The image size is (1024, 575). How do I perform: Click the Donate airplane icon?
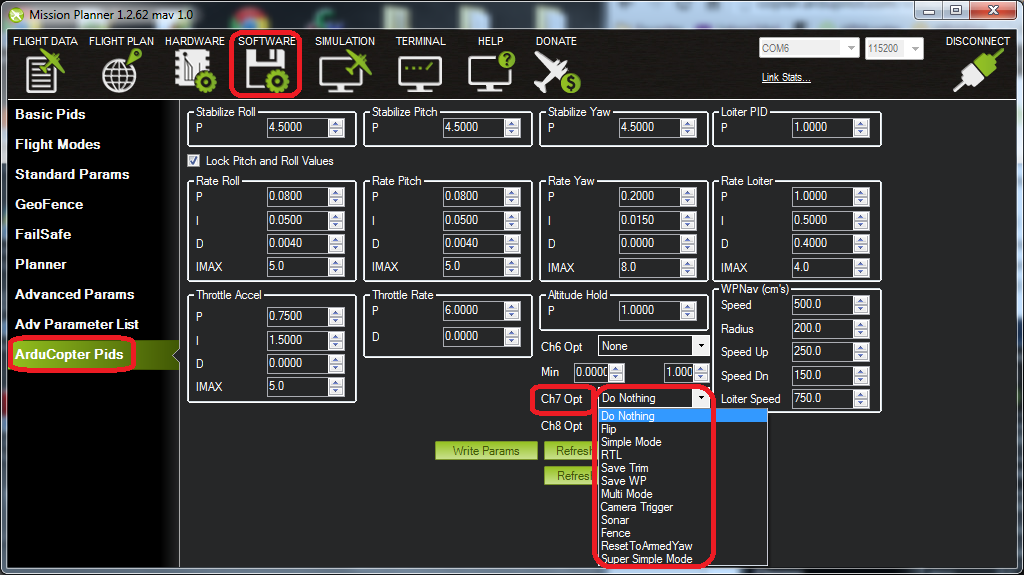(556, 72)
